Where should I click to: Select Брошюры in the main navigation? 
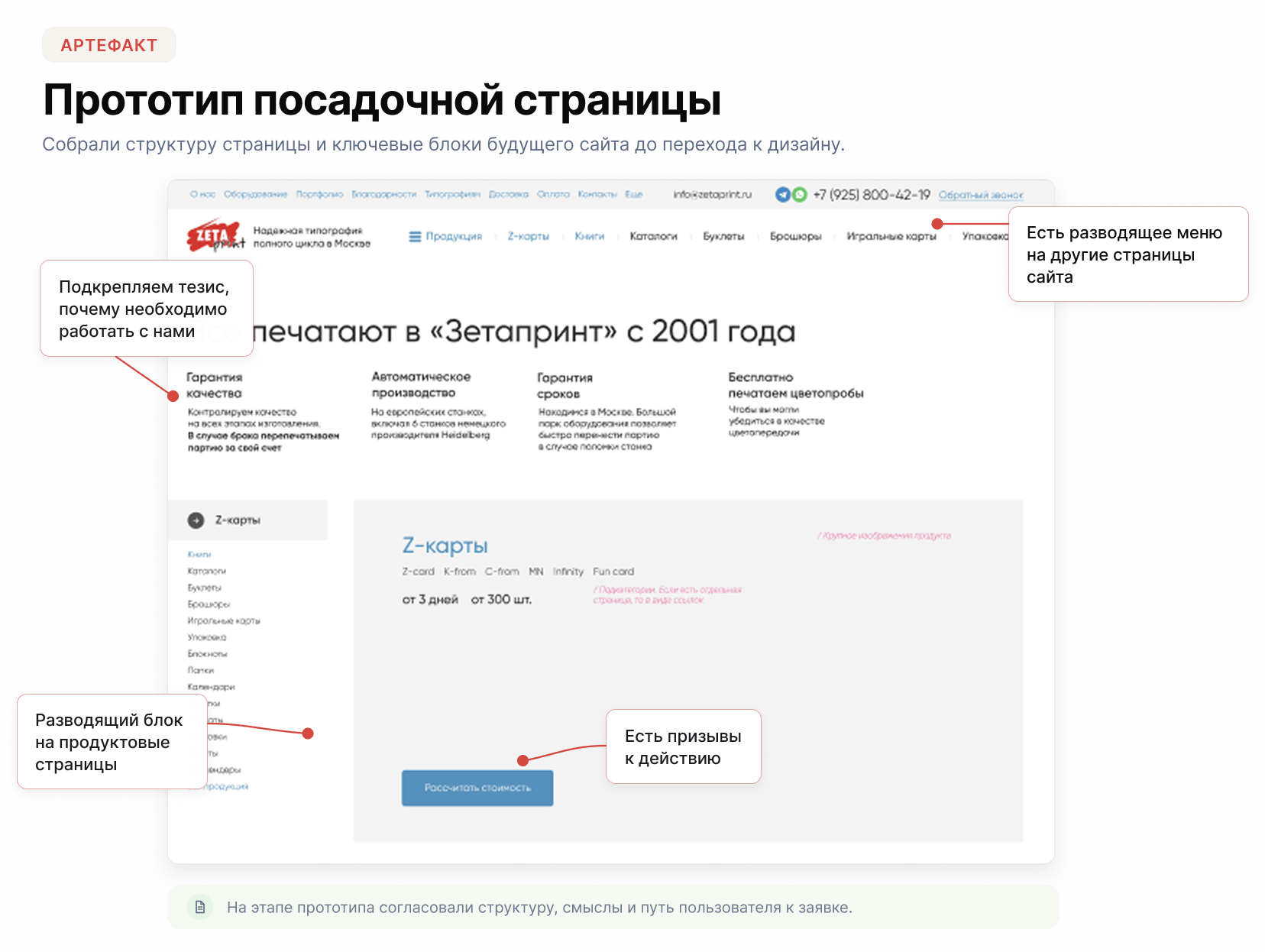pos(796,237)
